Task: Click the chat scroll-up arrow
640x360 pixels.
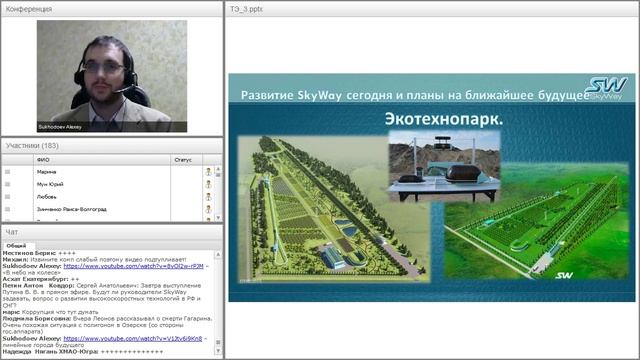Action: pos(218,254)
